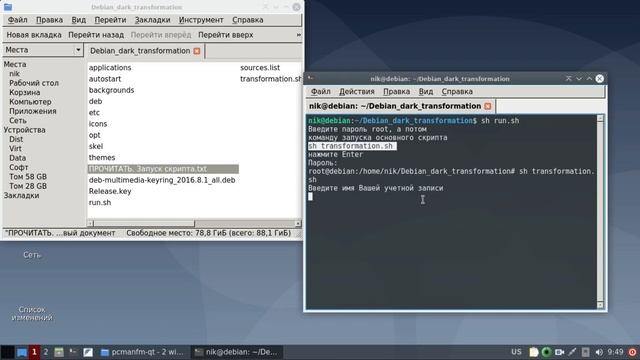Click the file list horizontal scrollbar
This screenshot has width=640, height=360.
point(194,223)
